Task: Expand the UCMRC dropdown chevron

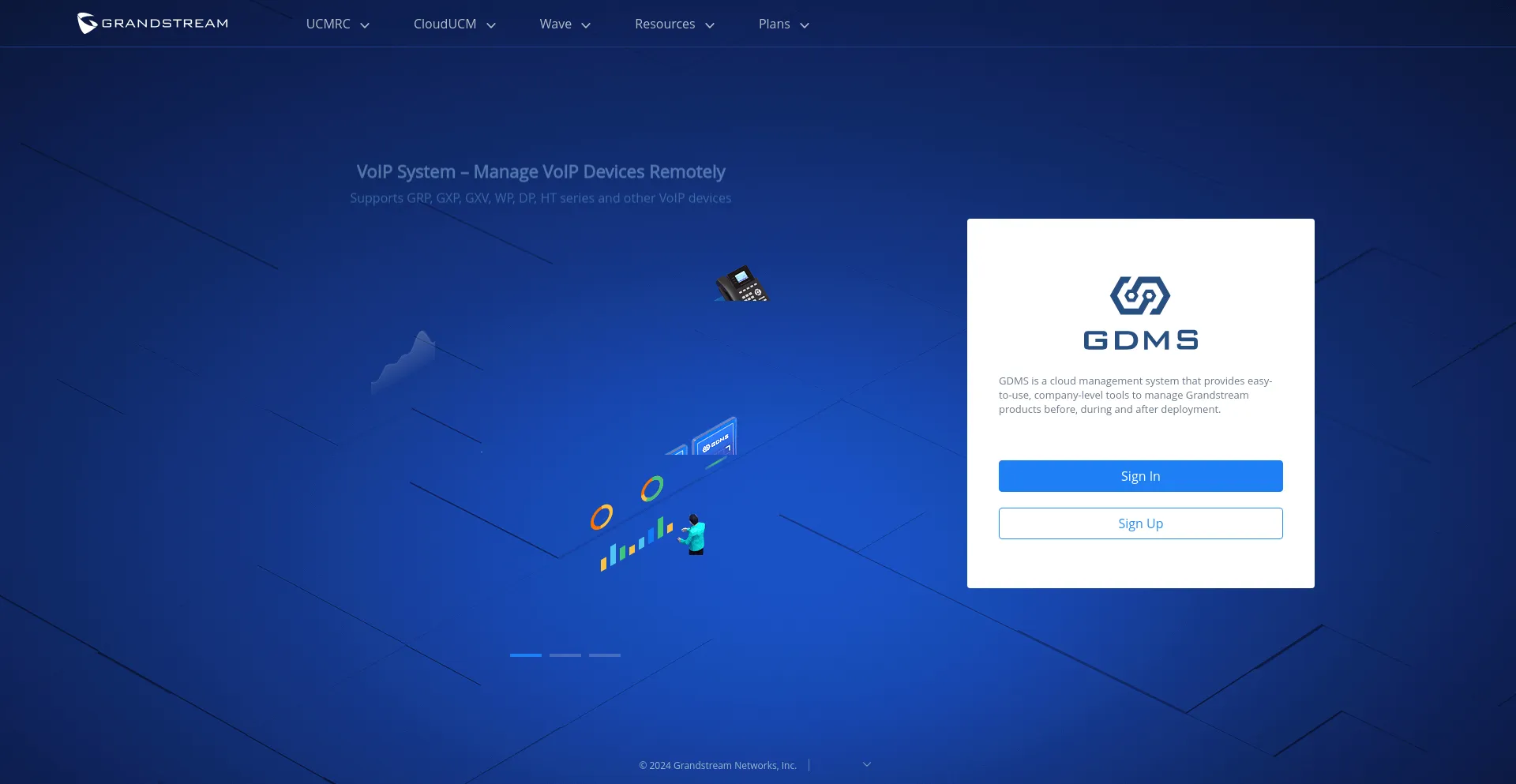Action: point(365,25)
